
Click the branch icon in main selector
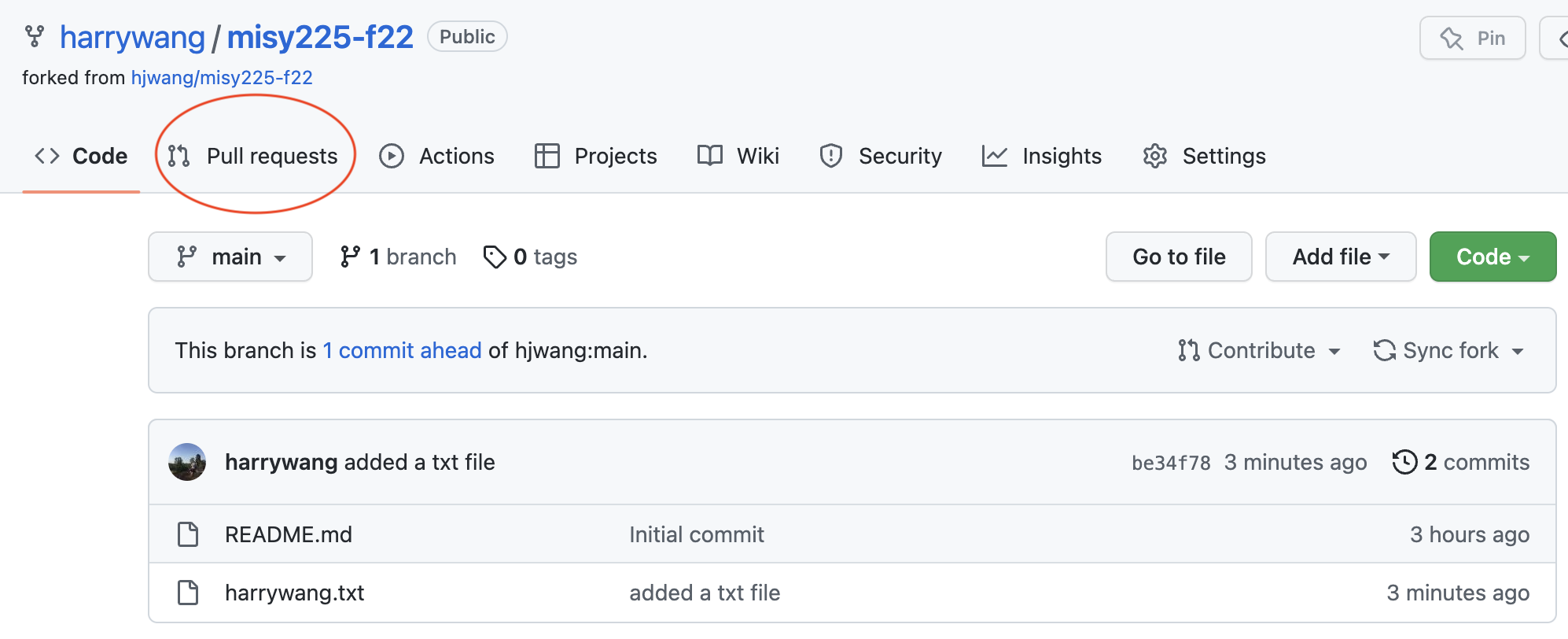[x=187, y=257]
